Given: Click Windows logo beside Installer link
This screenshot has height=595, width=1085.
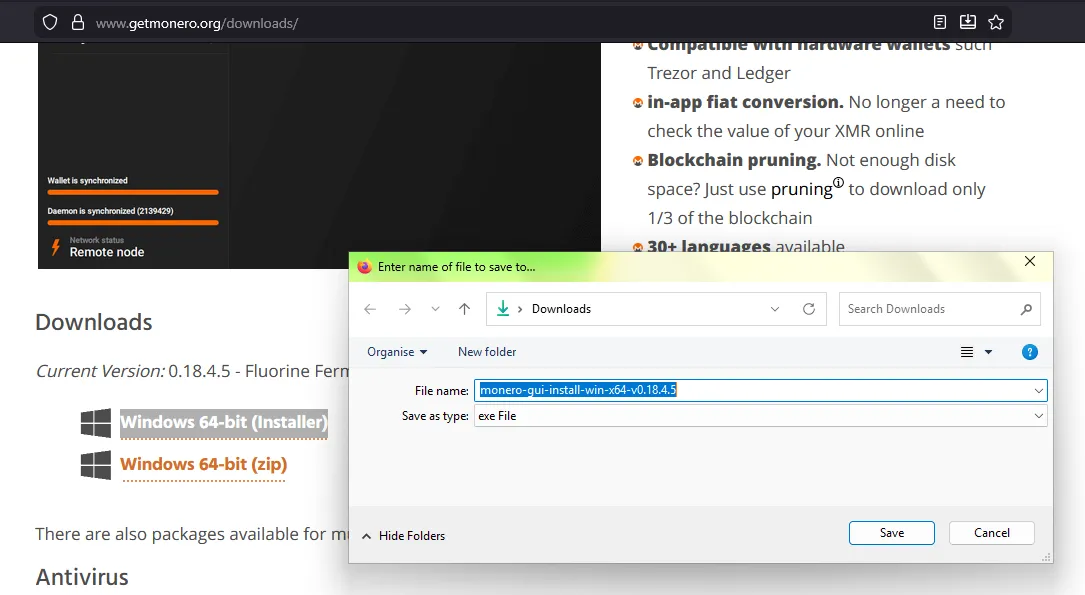Looking at the screenshot, I should coord(95,423).
